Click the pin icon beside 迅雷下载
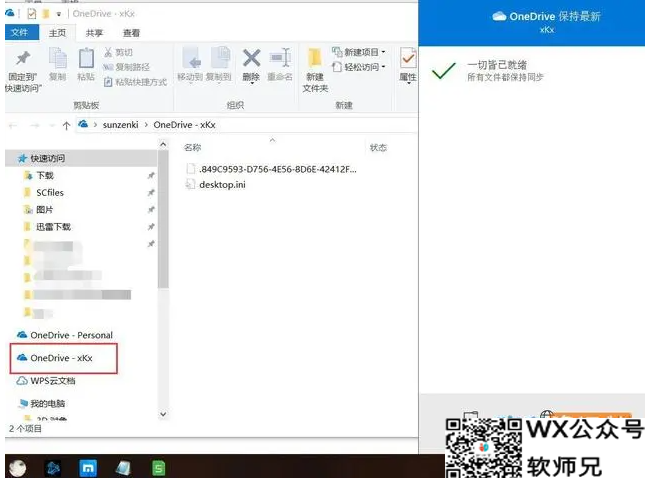Screen dimensions: 645x478 click(x=151, y=227)
